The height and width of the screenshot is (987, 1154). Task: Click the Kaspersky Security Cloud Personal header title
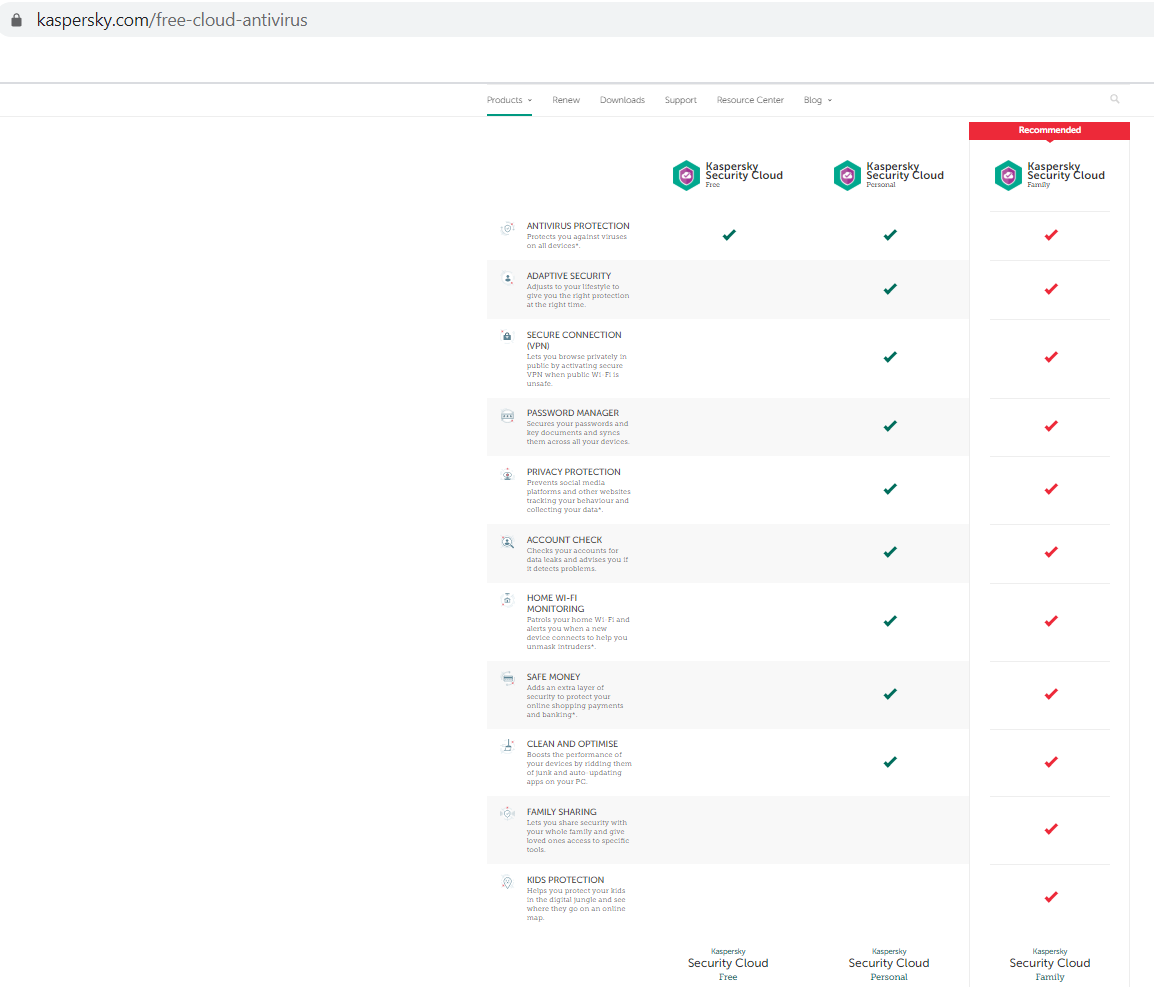(905, 174)
